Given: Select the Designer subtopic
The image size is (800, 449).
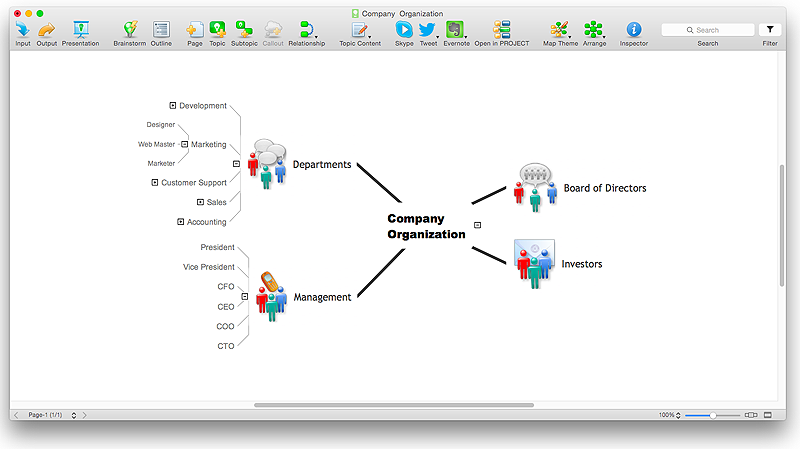Looking at the screenshot, I should [161, 124].
